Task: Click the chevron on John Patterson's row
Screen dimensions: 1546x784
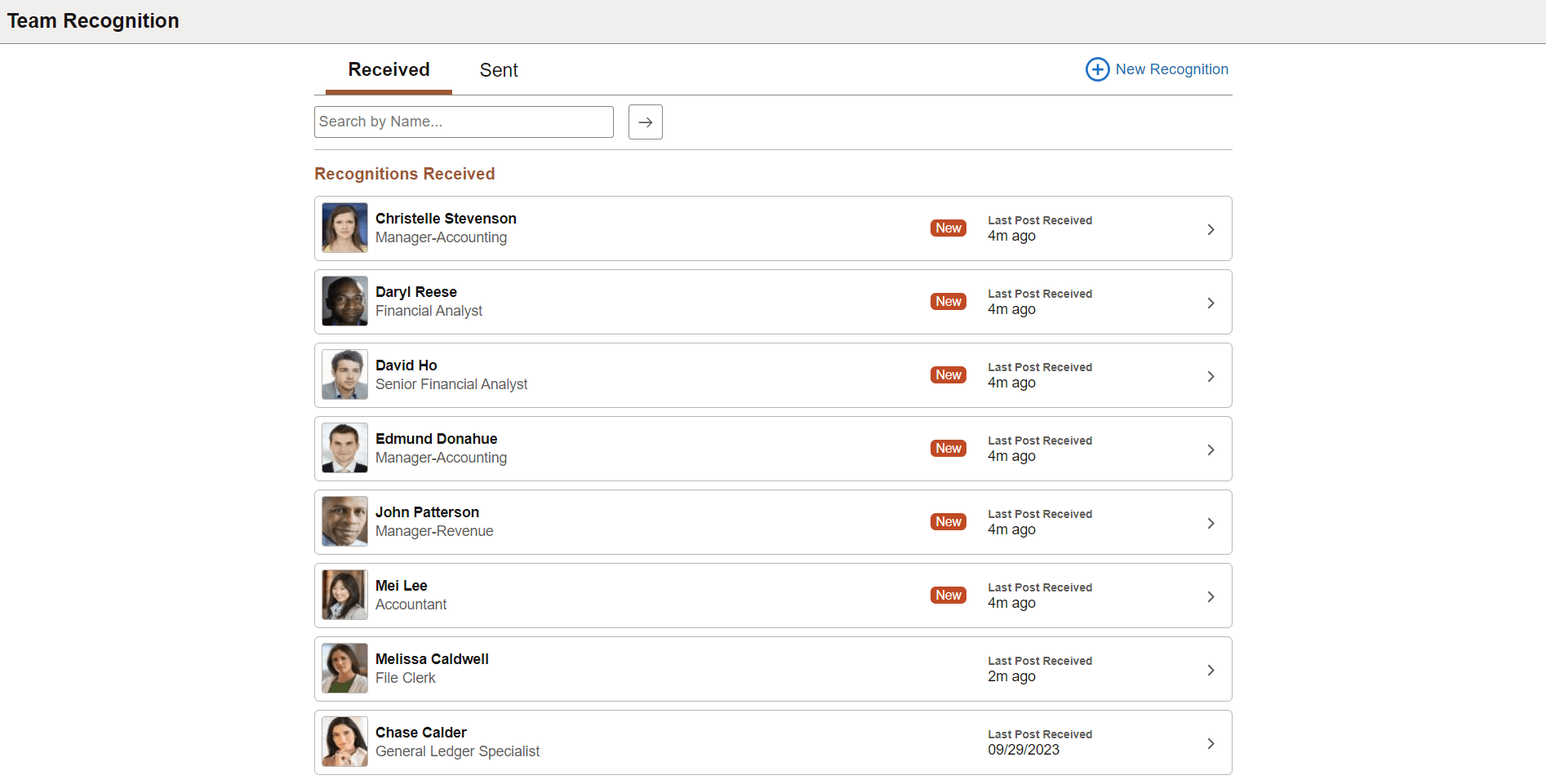Action: coord(1211,522)
